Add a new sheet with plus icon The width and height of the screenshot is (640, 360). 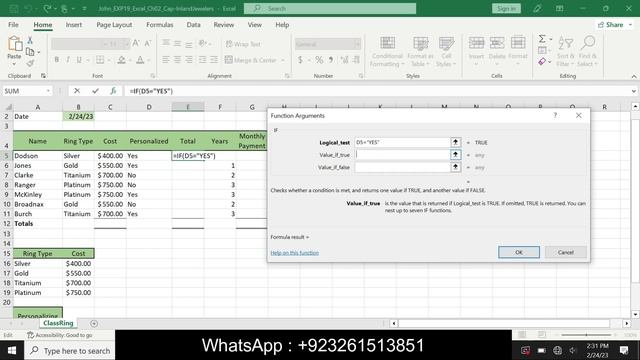click(x=94, y=323)
